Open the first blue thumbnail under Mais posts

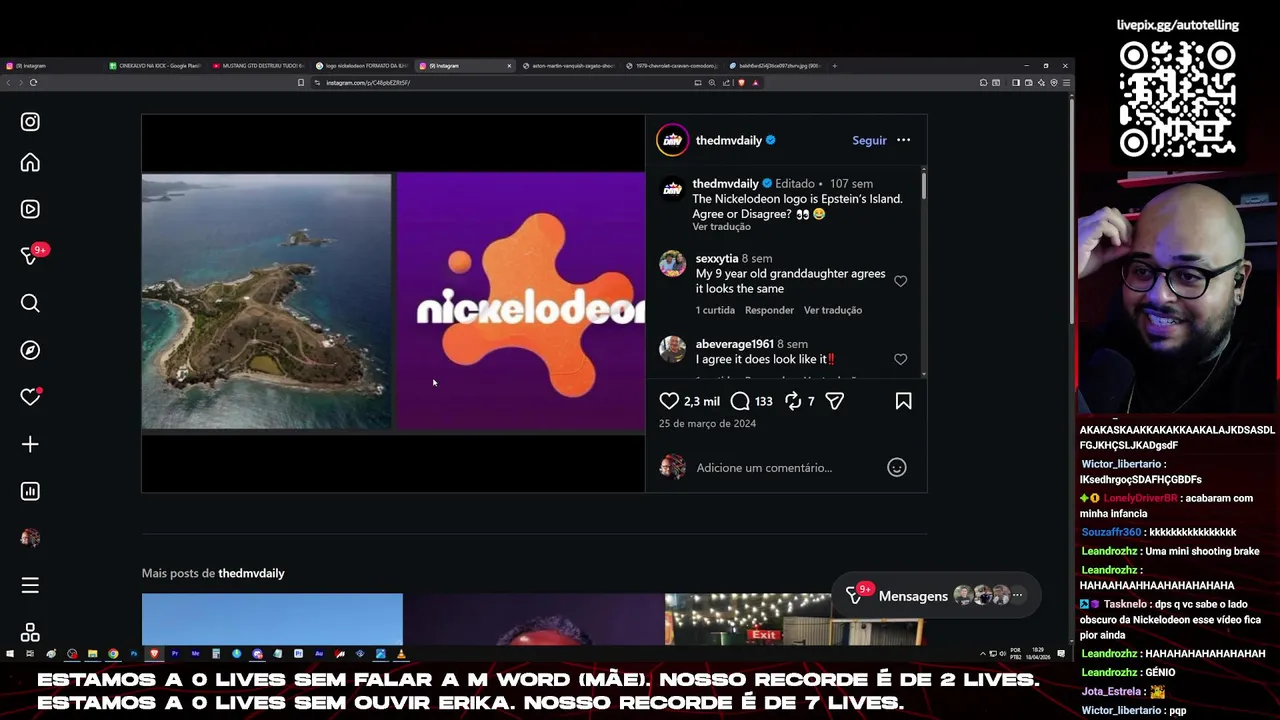272,619
